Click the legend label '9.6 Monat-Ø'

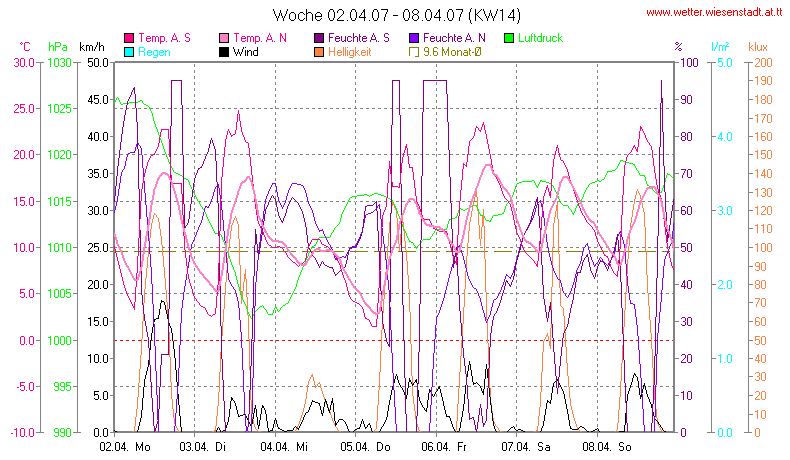click(x=452, y=52)
